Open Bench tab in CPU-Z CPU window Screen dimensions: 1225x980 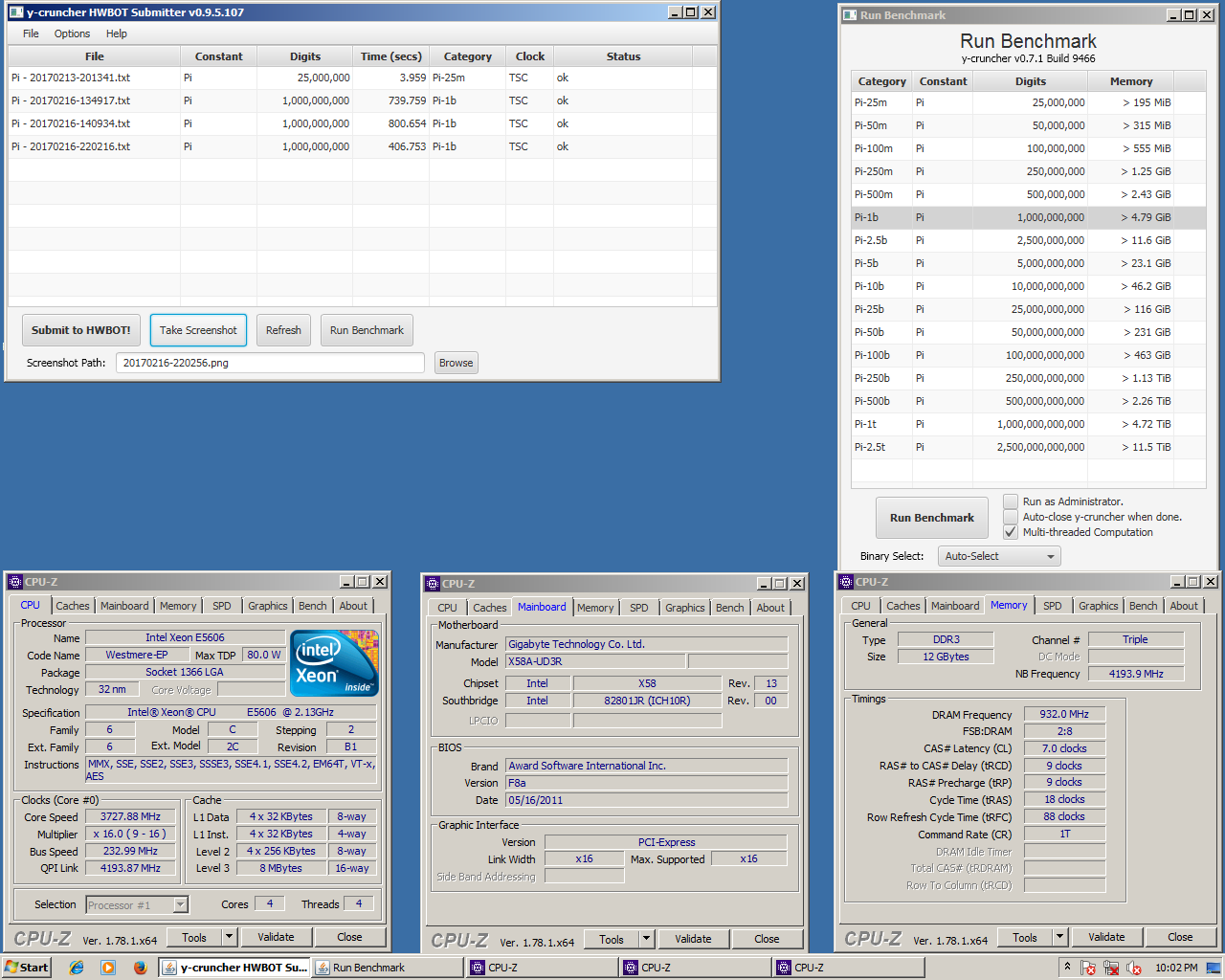click(x=313, y=606)
